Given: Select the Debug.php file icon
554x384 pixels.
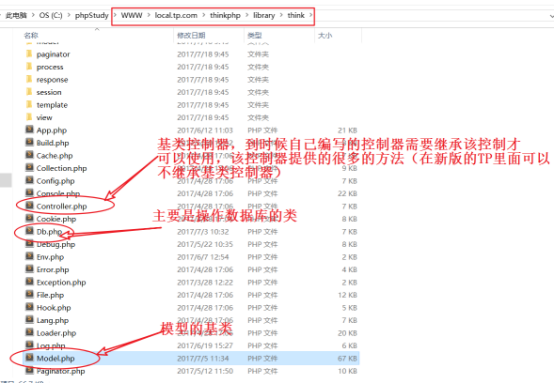Looking at the screenshot, I should point(30,244).
